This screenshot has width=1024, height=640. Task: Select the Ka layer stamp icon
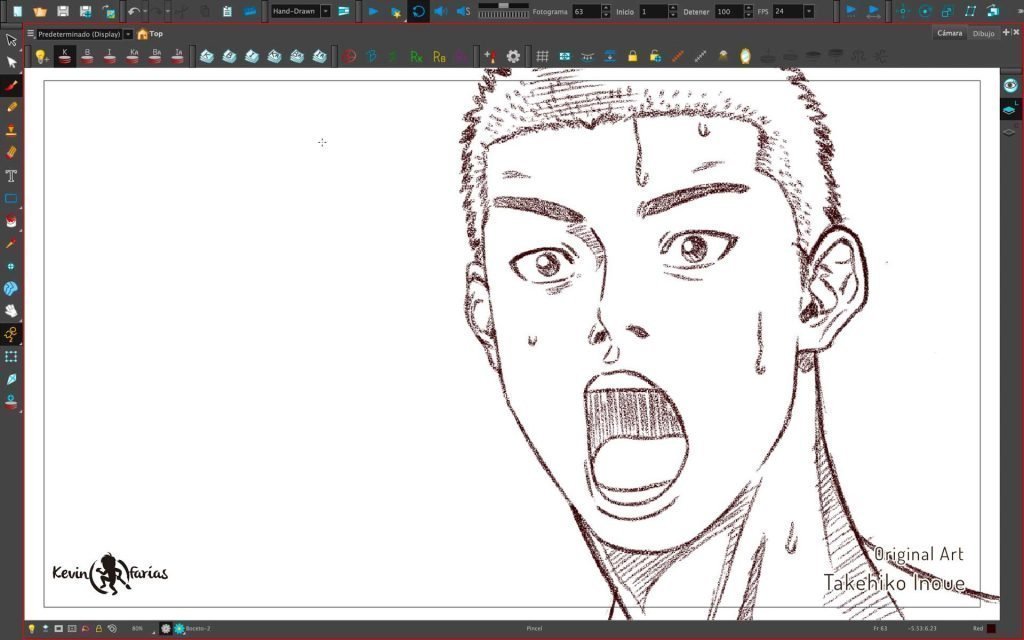point(133,57)
